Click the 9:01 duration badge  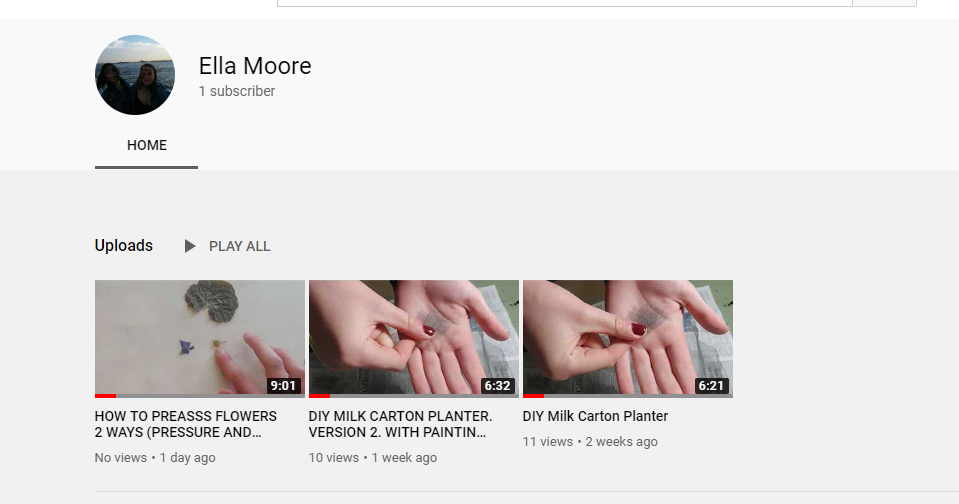(x=283, y=386)
